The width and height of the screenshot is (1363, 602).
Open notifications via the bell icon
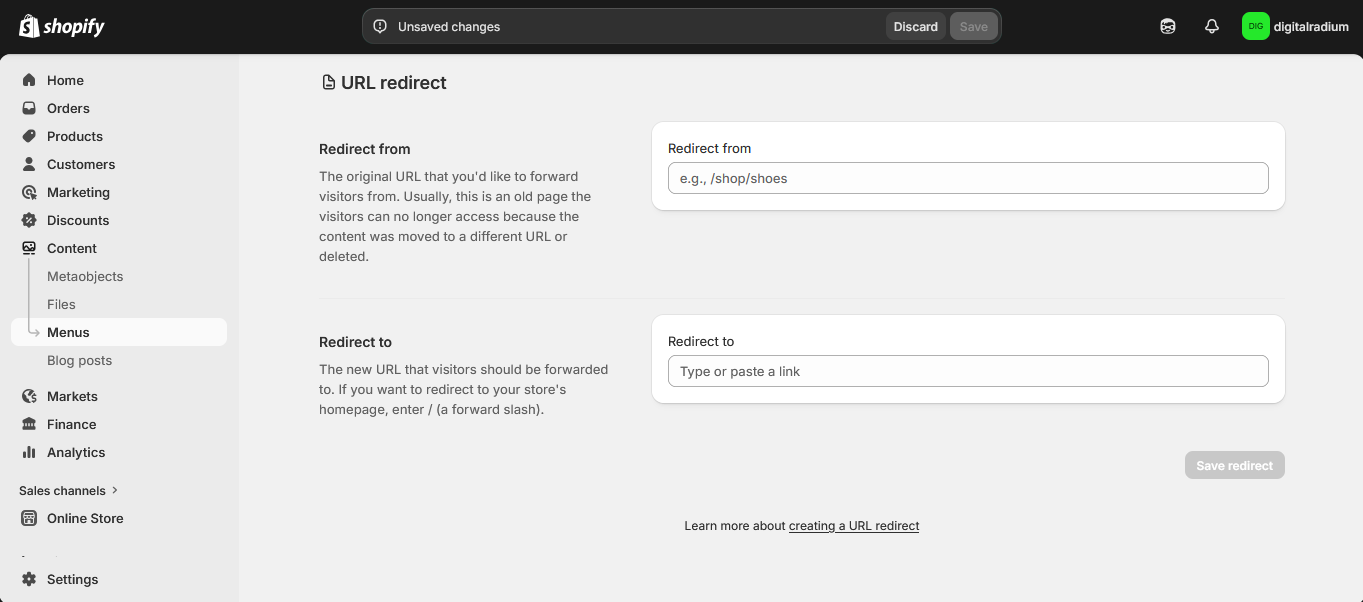1211,26
